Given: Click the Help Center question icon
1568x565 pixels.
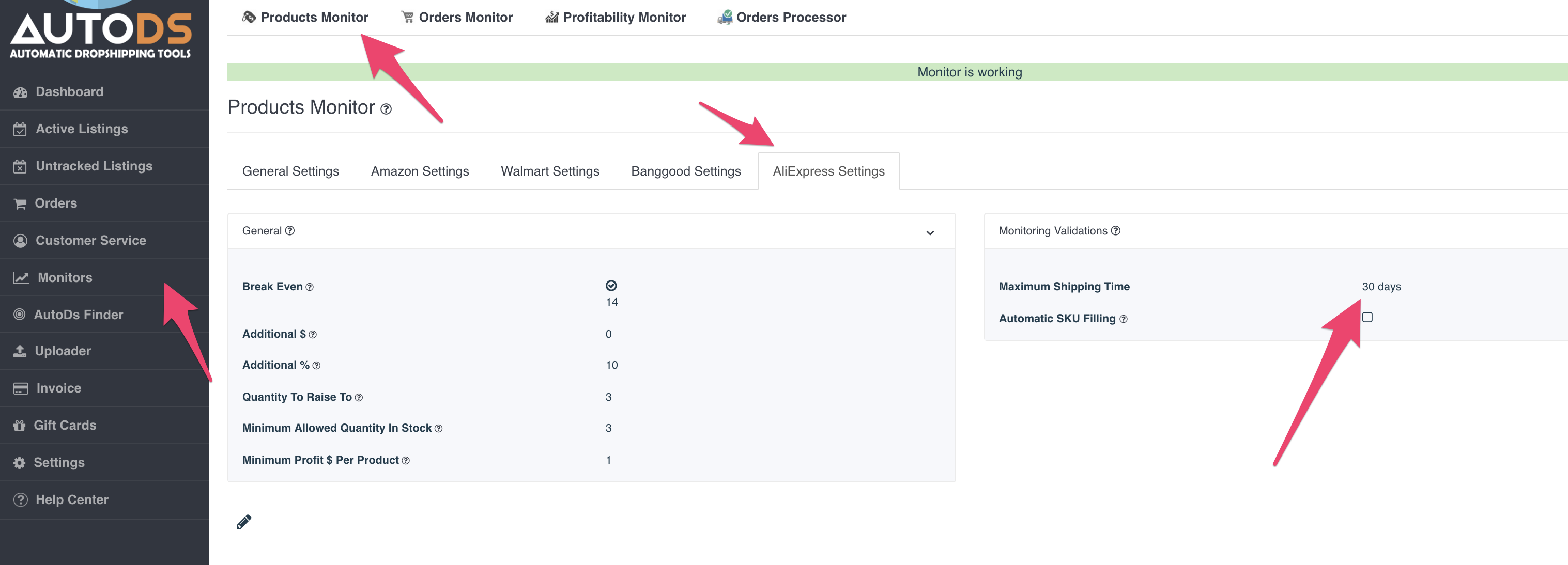Looking at the screenshot, I should click(20, 499).
